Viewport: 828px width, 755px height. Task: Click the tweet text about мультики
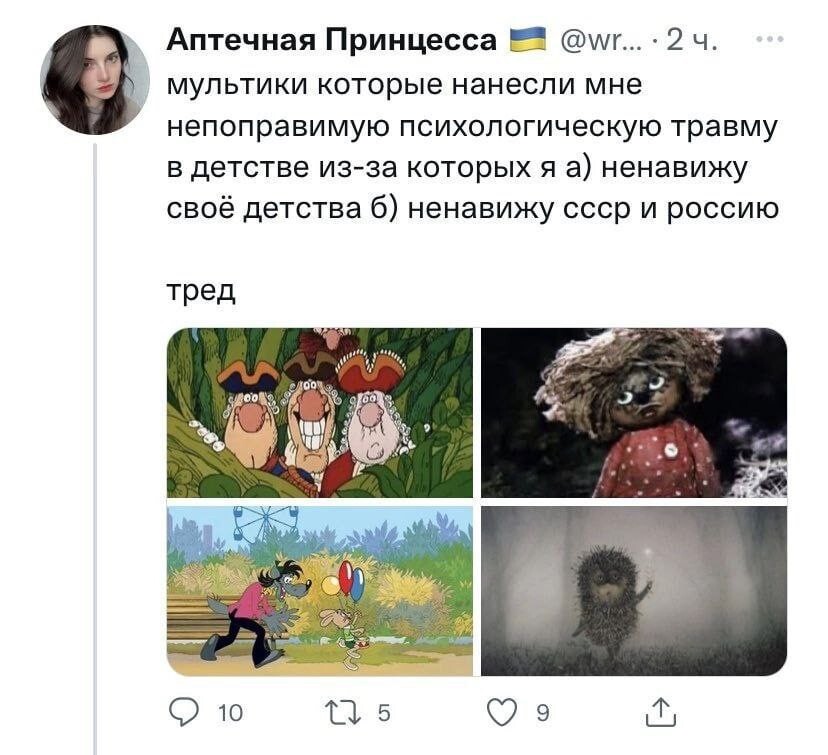point(473,147)
